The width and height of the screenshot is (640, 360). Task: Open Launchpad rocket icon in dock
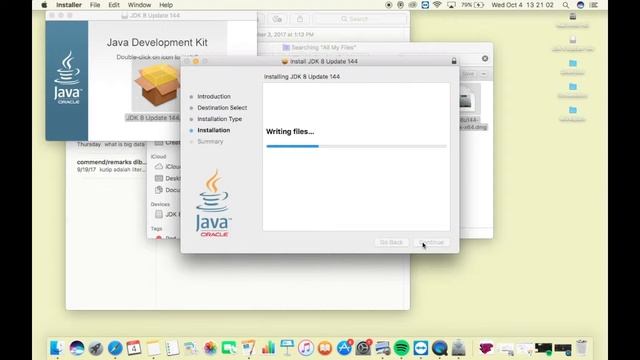pos(96,348)
